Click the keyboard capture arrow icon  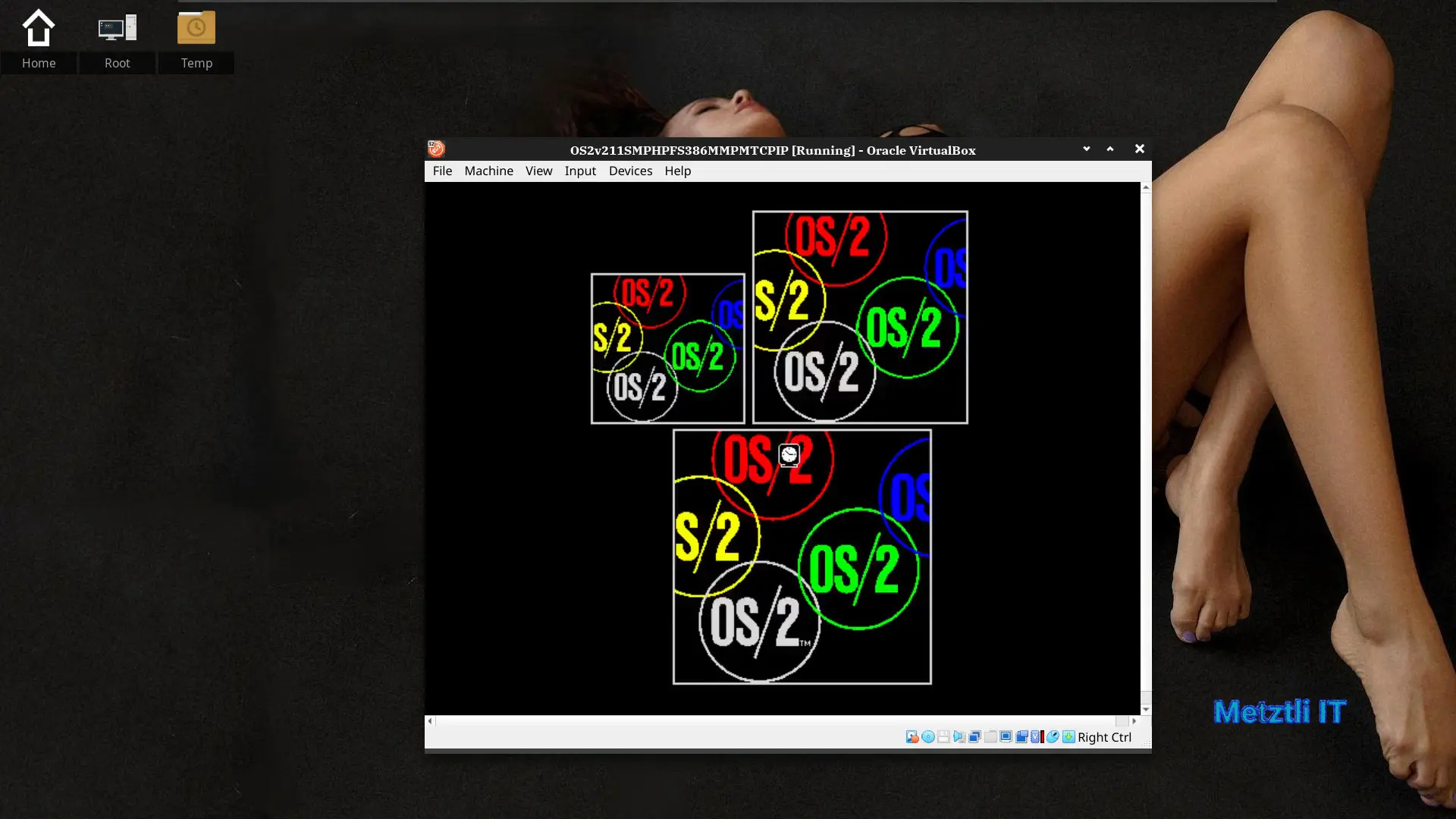pos(1068,737)
